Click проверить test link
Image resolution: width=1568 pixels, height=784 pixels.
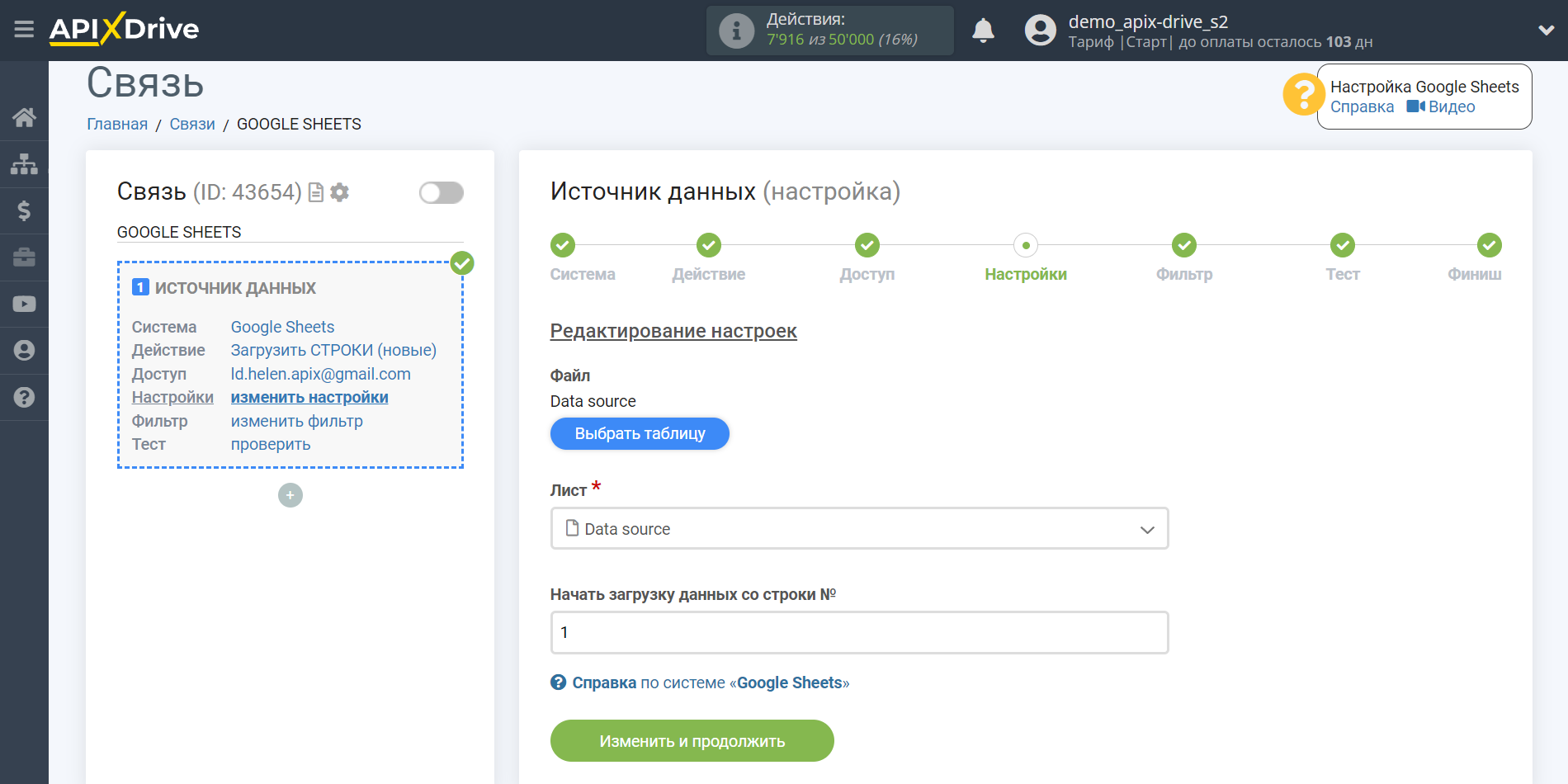(270, 444)
